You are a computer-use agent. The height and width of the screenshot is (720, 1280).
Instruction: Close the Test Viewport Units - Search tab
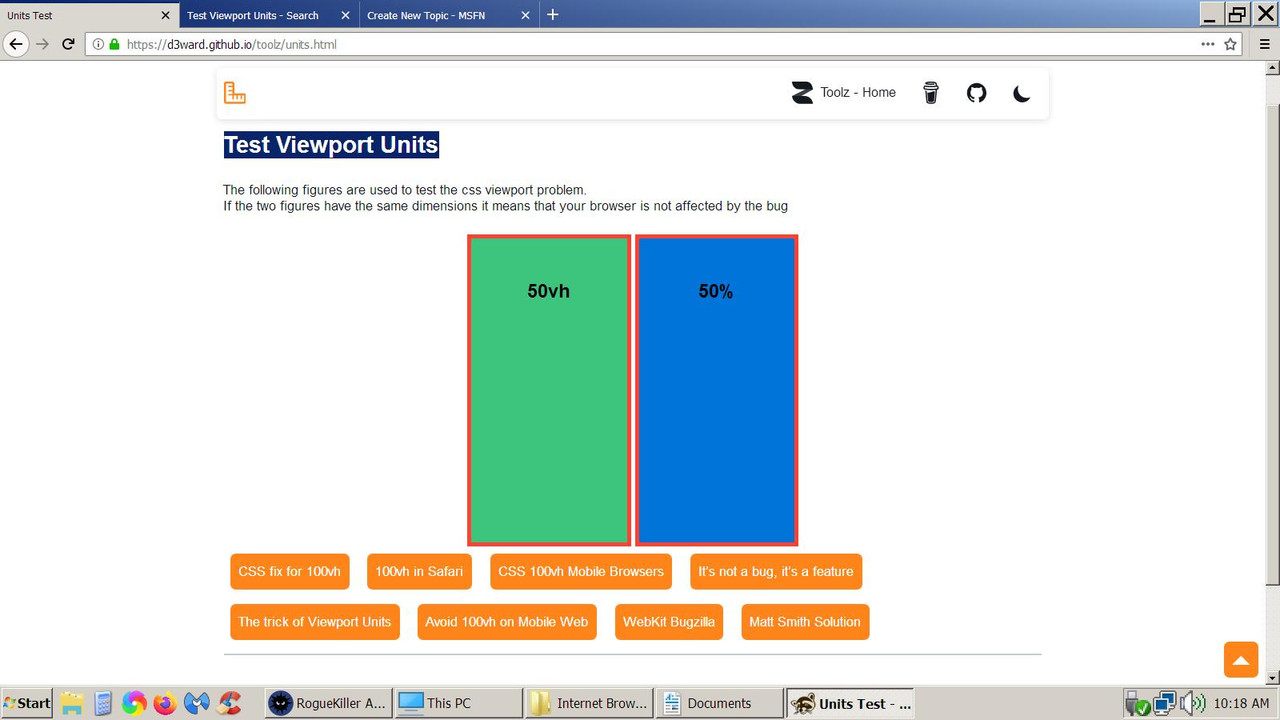[x=346, y=15]
